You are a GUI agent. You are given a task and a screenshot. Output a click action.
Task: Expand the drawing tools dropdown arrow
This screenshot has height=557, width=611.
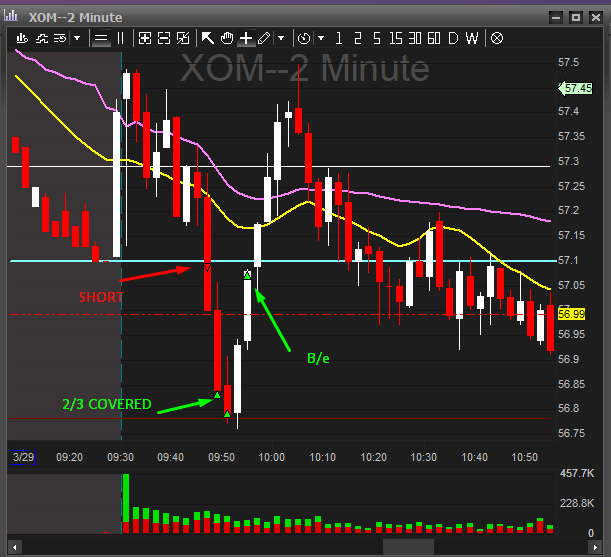[281, 38]
